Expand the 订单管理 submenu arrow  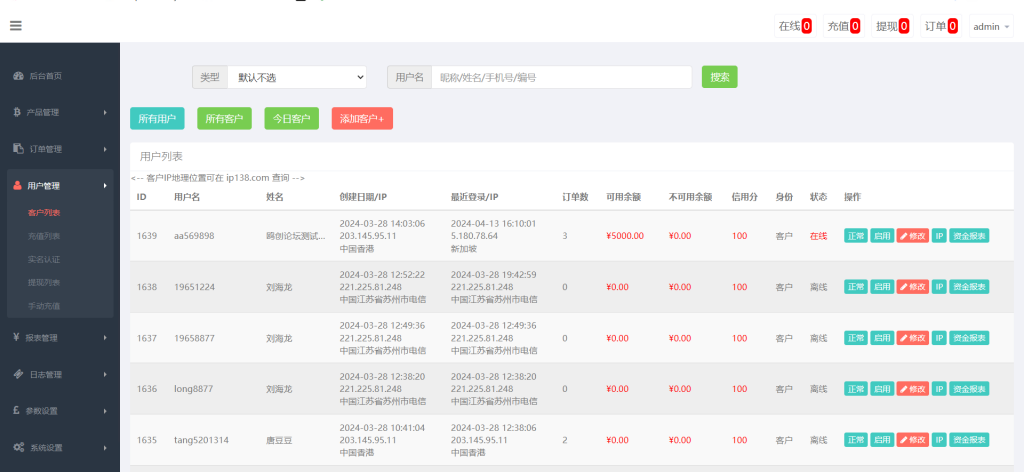point(105,149)
